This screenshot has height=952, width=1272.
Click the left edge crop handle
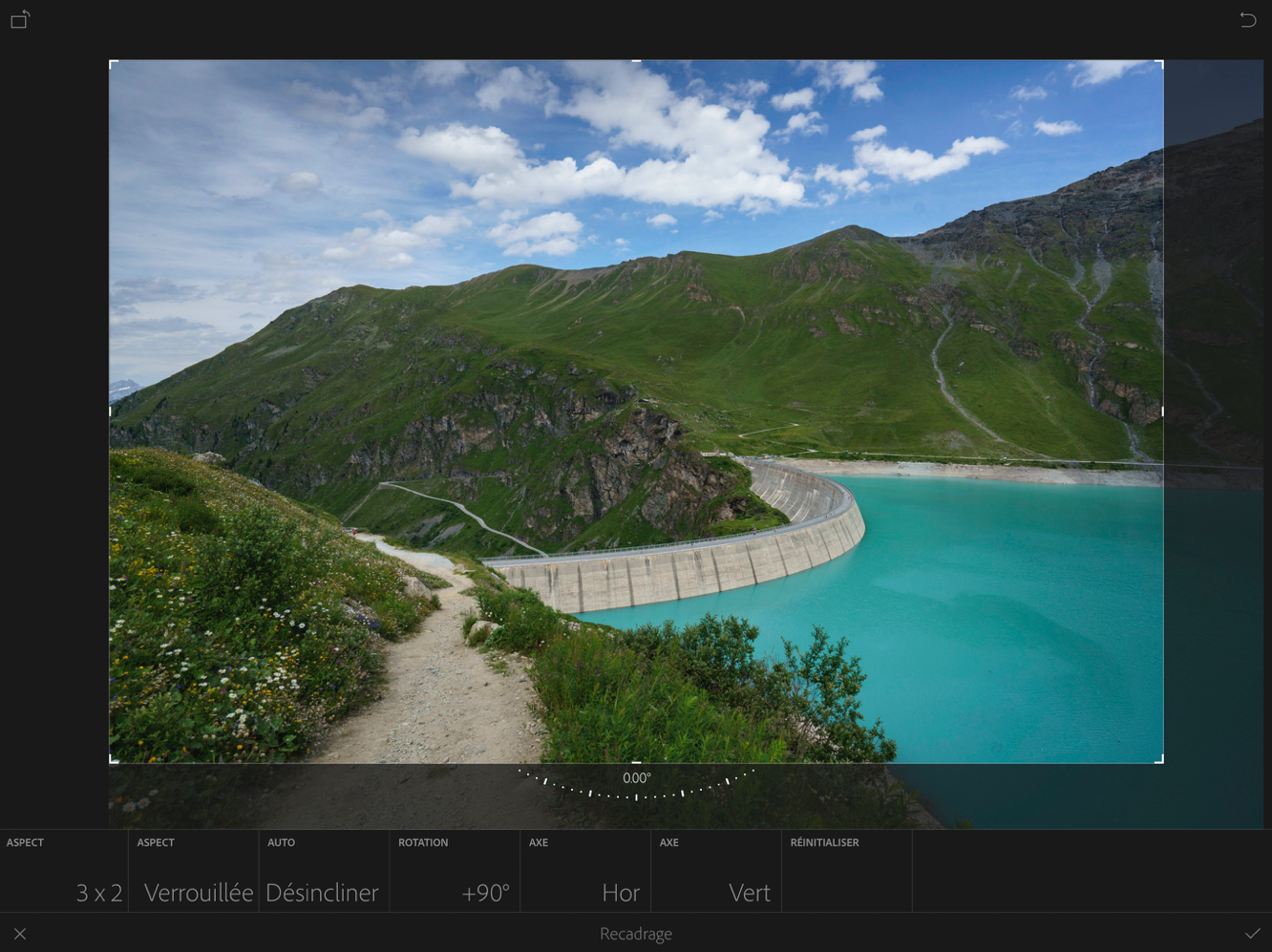point(111,412)
